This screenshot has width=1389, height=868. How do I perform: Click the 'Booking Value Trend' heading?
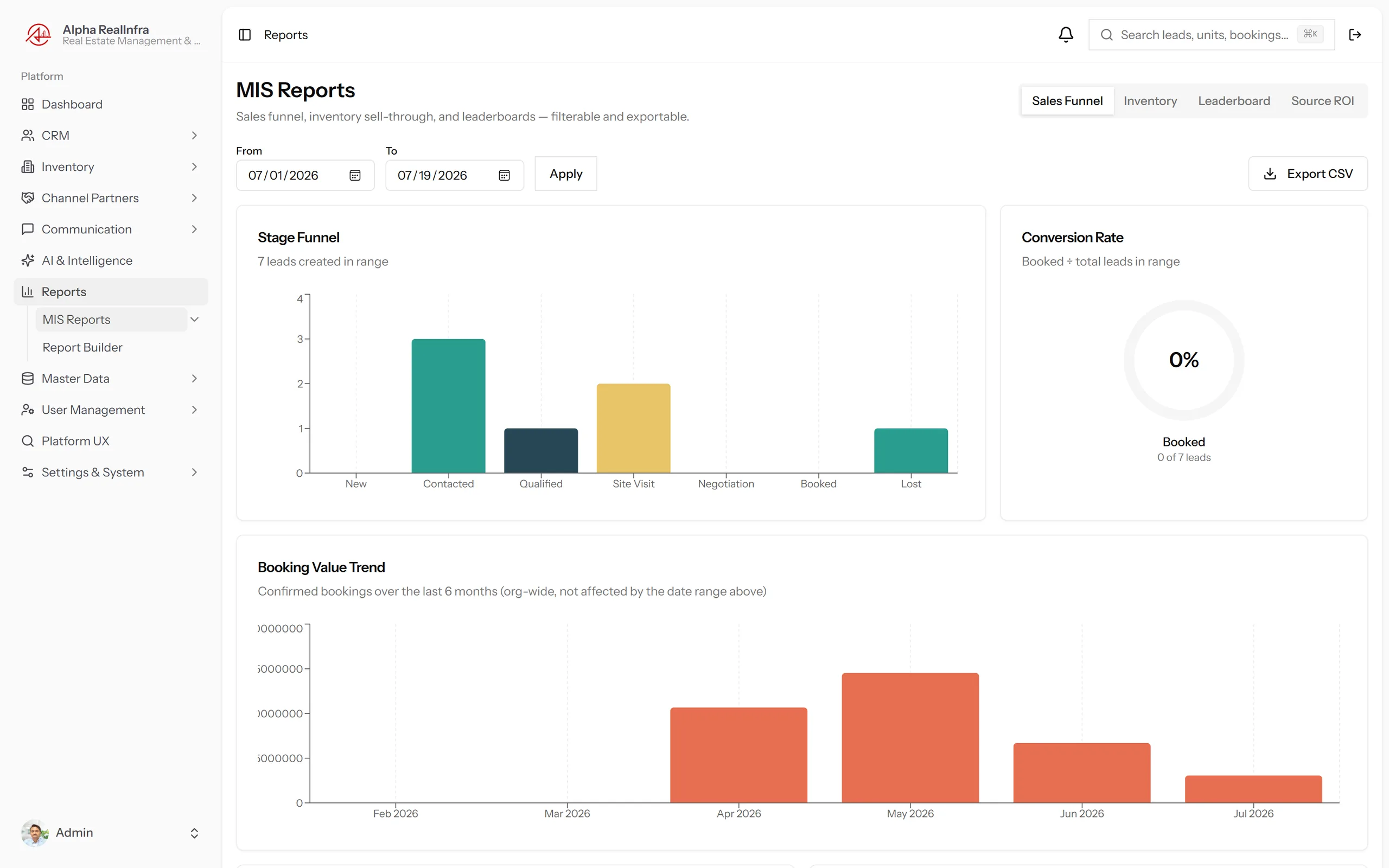pos(321,567)
